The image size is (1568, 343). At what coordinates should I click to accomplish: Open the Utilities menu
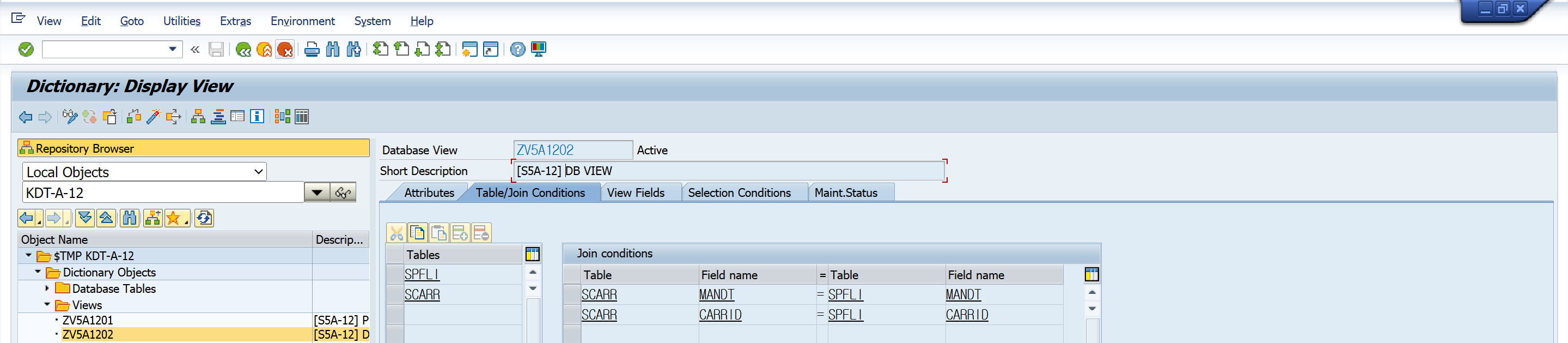coord(181,21)
